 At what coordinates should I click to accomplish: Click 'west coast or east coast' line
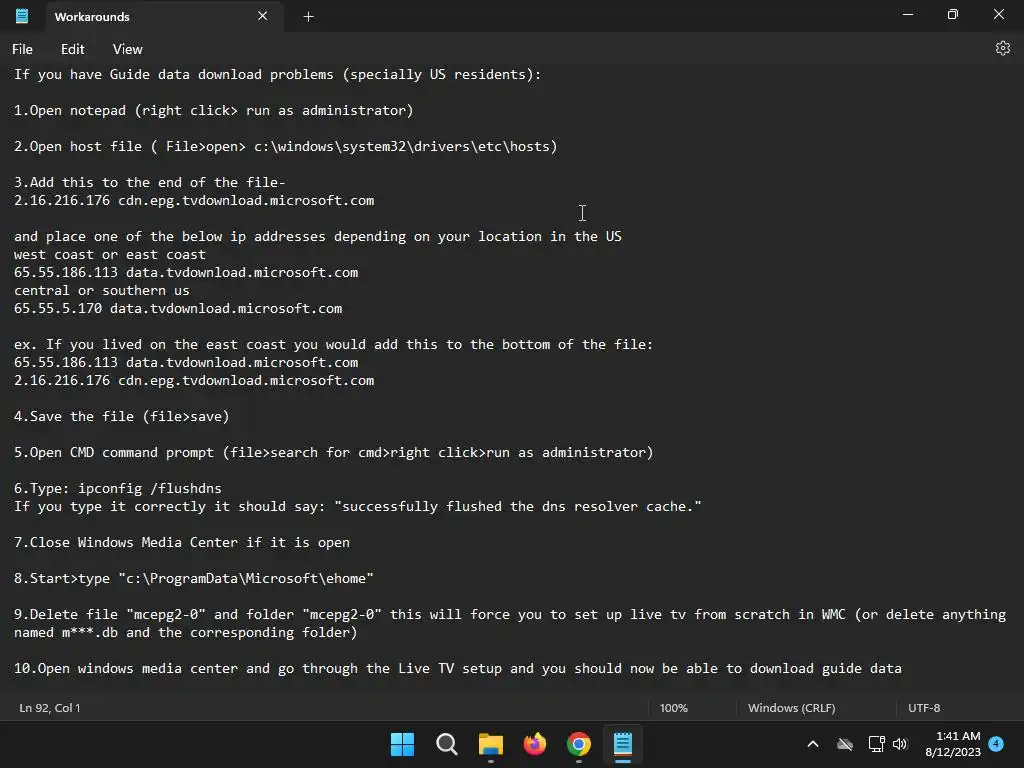click(110, 254)
